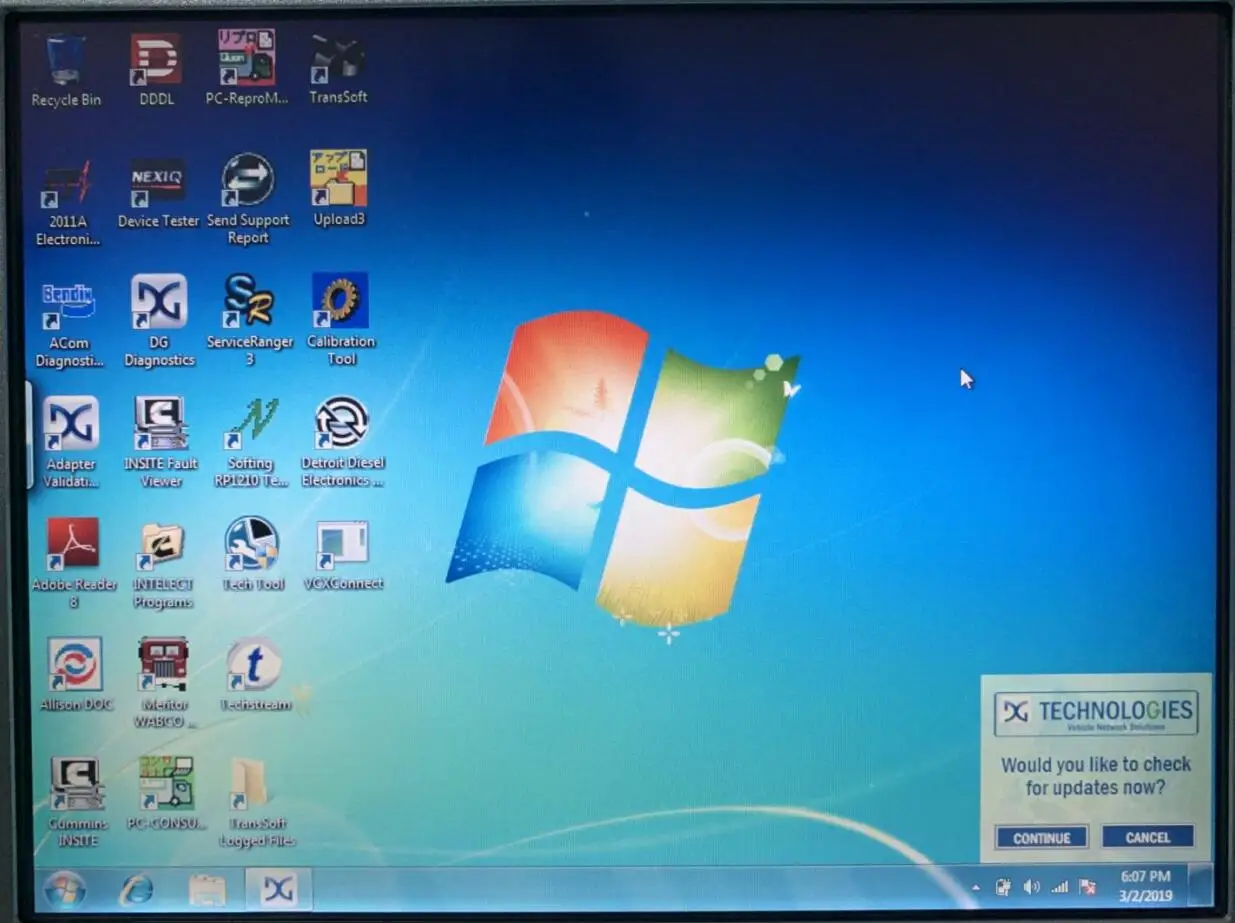Launch DG Diagnostics shortcut
Screen dimensions: 1235x923
[159, 321]
